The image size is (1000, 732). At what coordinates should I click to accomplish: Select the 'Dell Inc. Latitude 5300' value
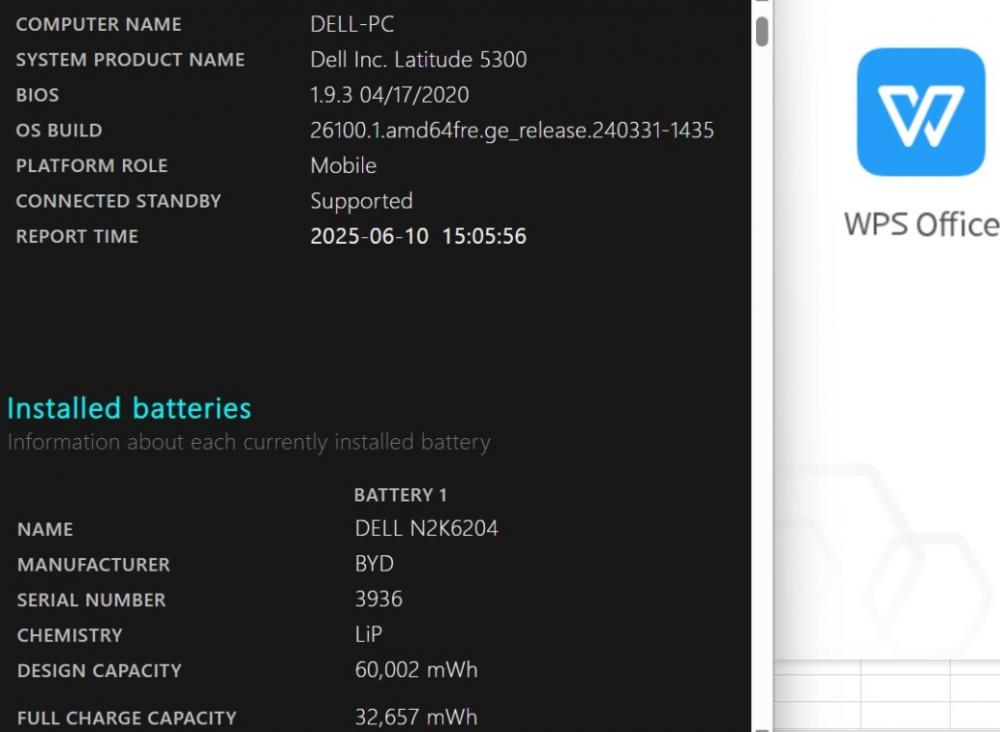pos(418,59)
